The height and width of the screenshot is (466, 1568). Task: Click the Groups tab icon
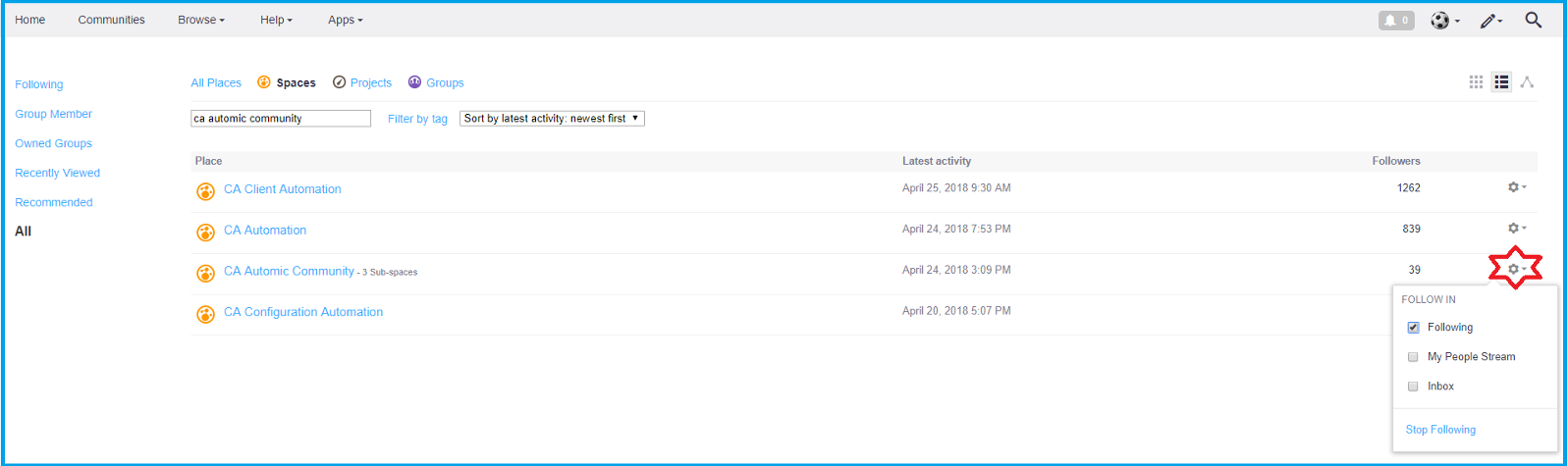pyautogui.click(x=414, y=82)
